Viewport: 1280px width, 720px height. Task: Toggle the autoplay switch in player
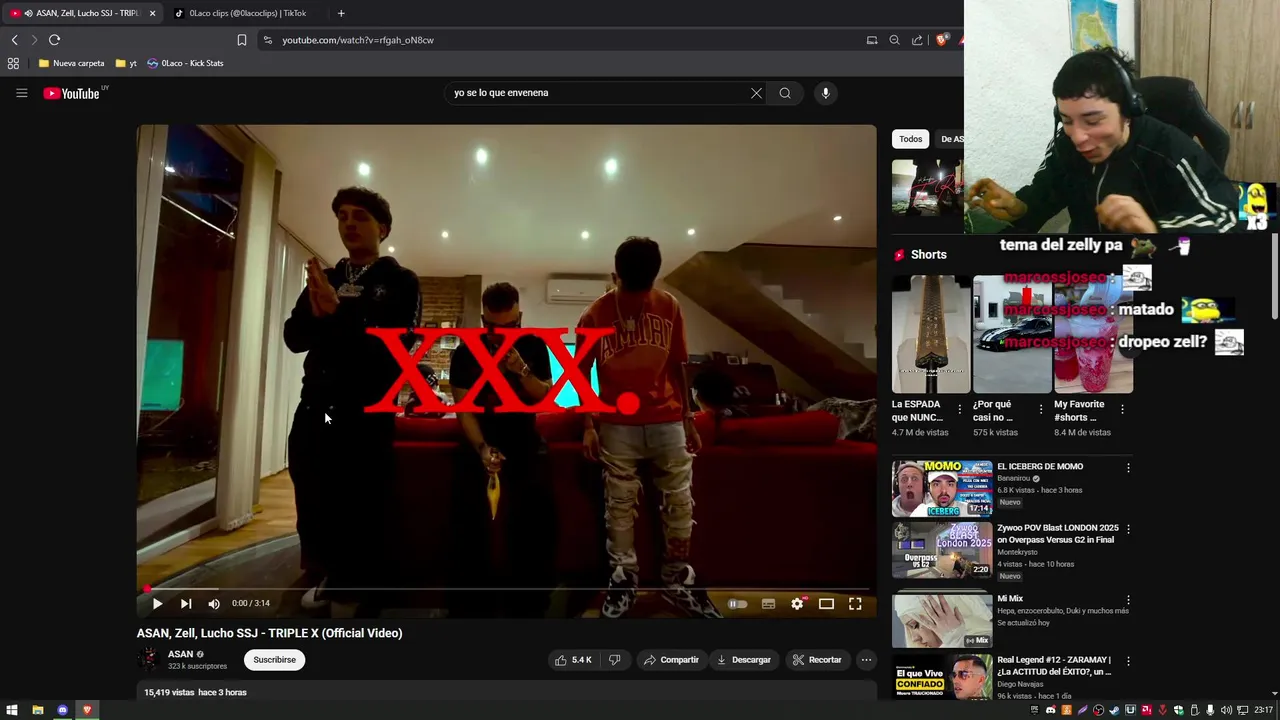737,604
